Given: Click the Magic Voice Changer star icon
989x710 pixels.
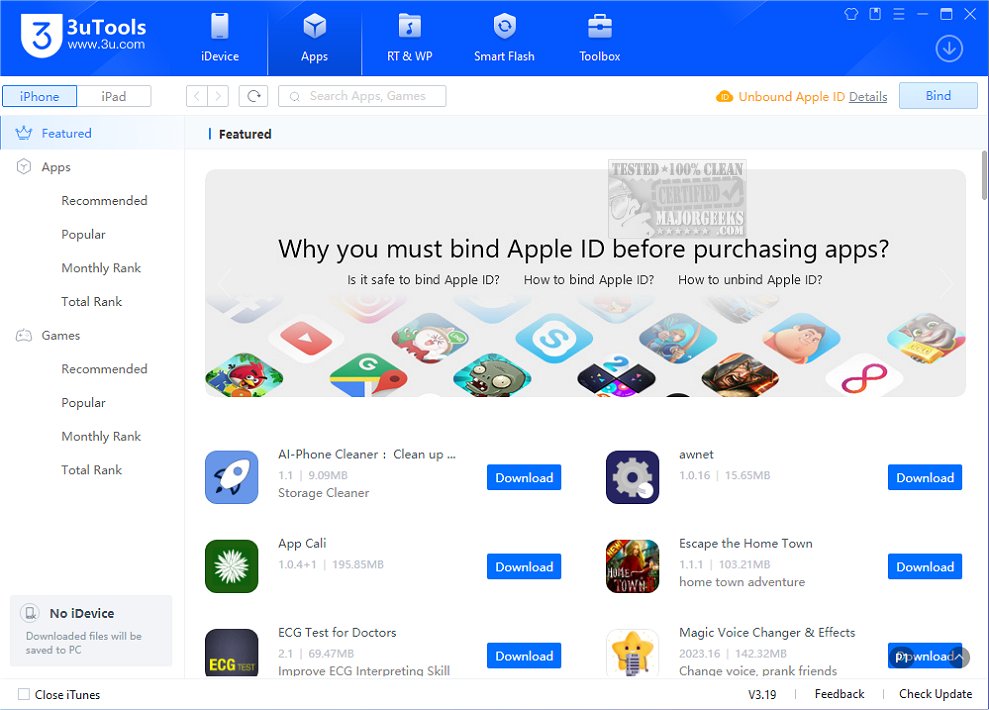Looking at the screenshot, I should point(633,653).
